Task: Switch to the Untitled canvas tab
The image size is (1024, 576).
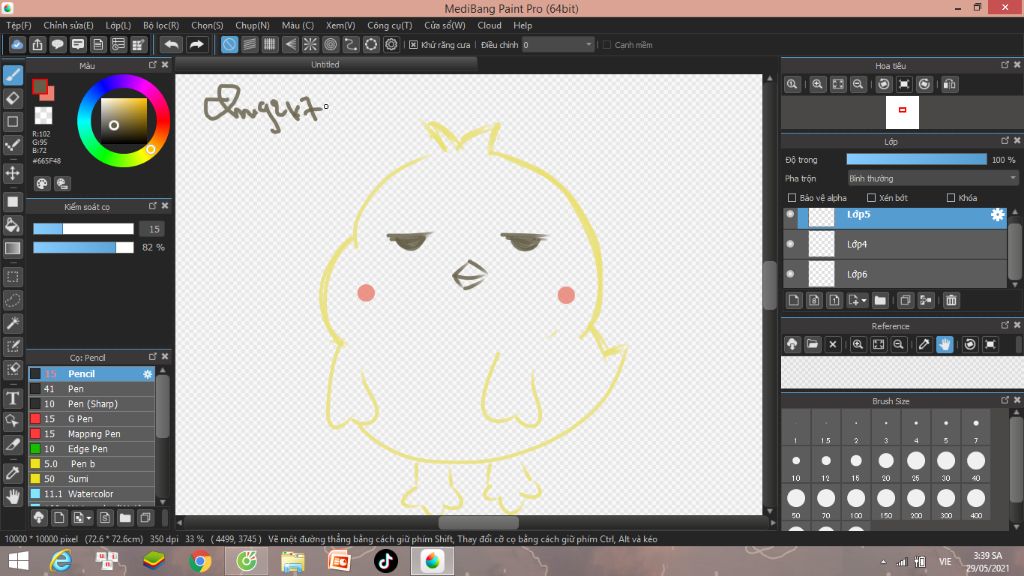Action: (325, 65)
